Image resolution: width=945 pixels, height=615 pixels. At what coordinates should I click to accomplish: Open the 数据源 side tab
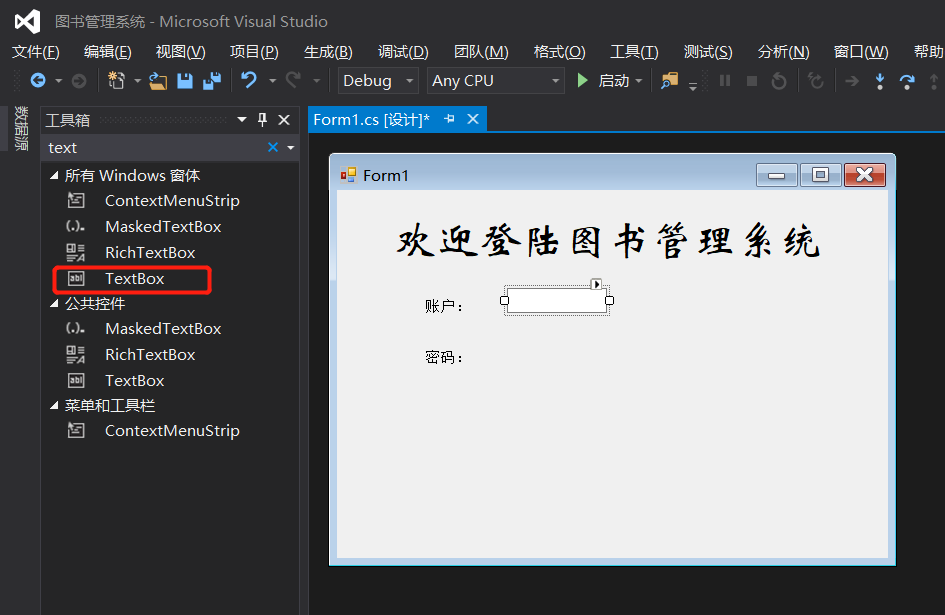(21, 128)
